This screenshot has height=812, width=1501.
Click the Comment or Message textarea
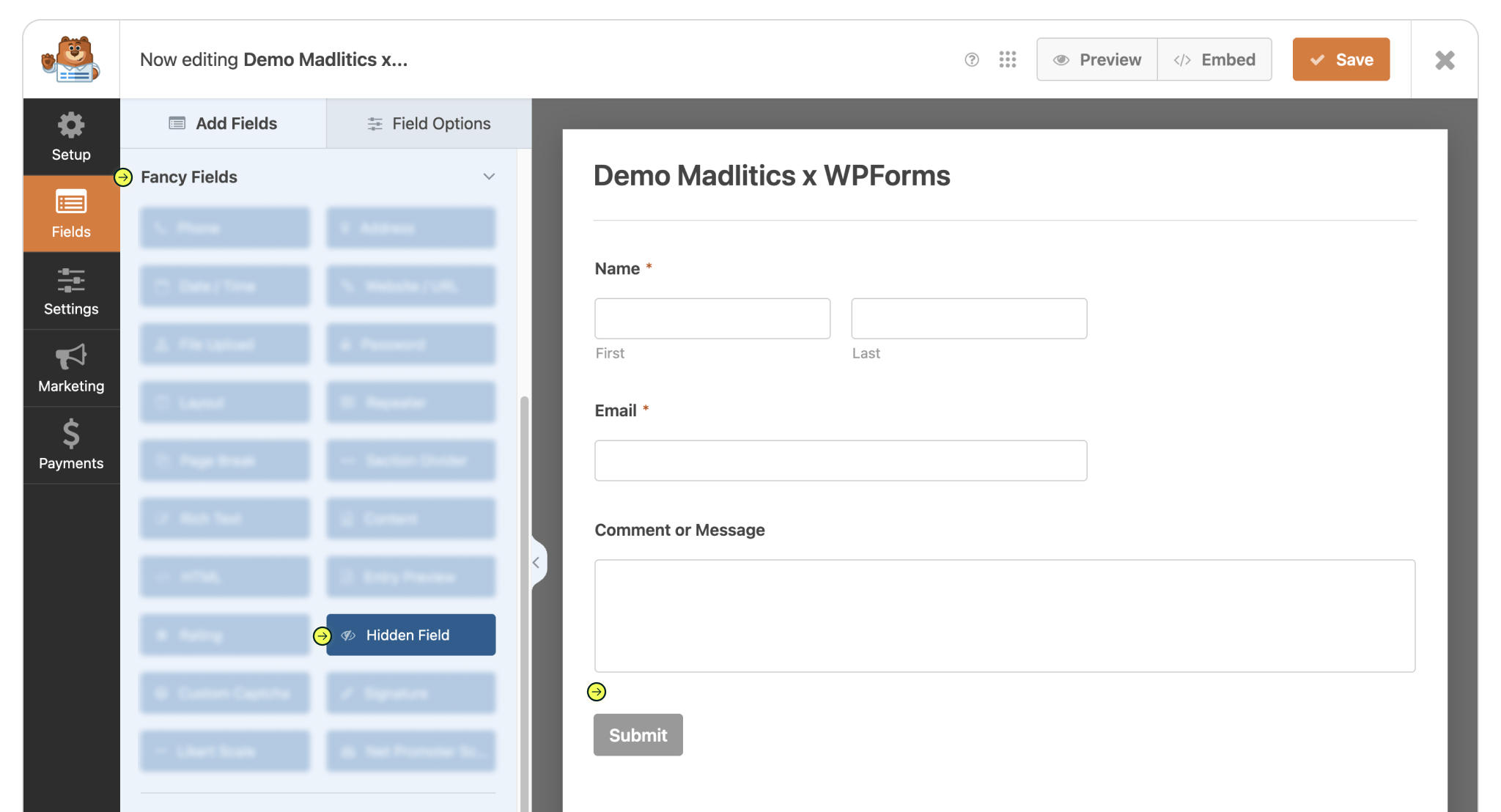[x=1004, y=616]
